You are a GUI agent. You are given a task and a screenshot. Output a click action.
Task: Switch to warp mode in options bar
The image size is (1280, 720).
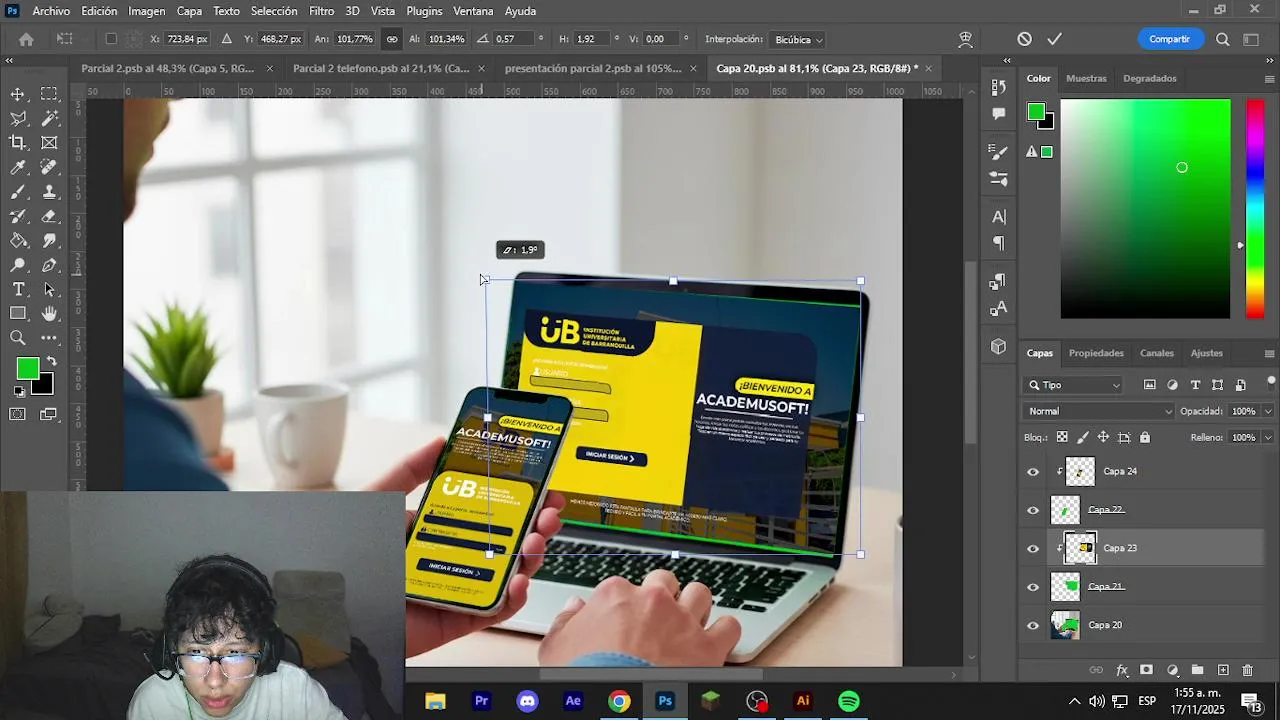[x=965, y=39]
